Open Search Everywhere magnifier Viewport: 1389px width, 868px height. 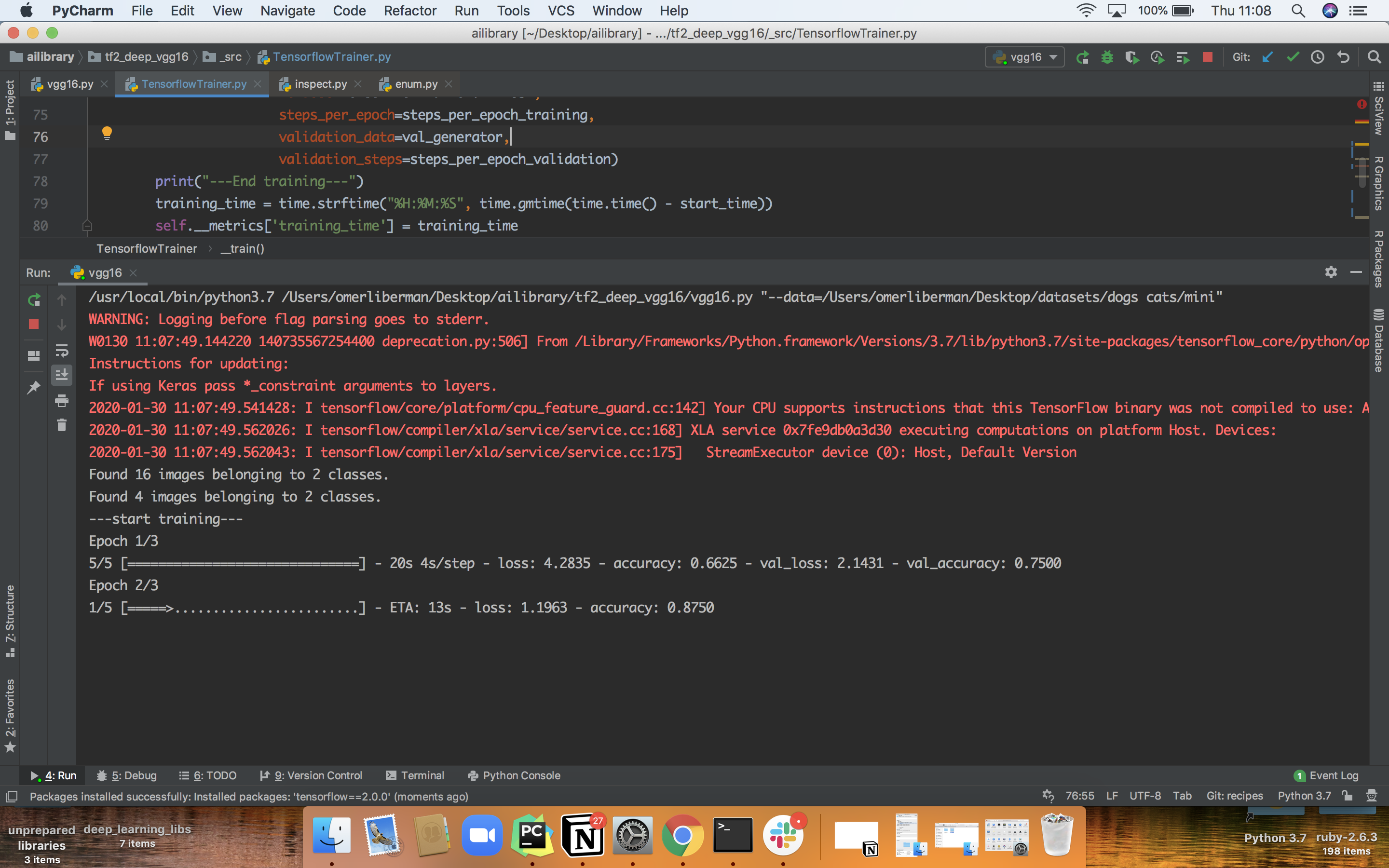pos(1374,57)
